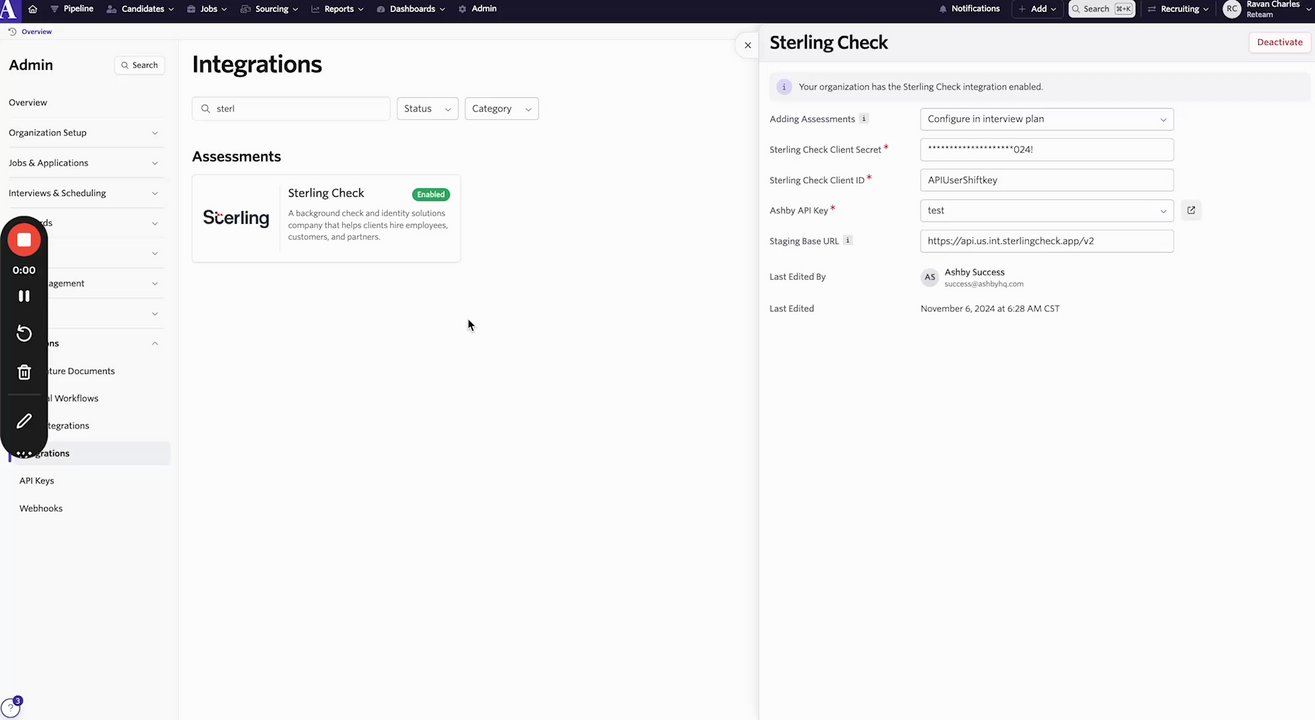Click the Staging Base URL field
This screenshot has width=1315, height=720.
coord(1047,241)
